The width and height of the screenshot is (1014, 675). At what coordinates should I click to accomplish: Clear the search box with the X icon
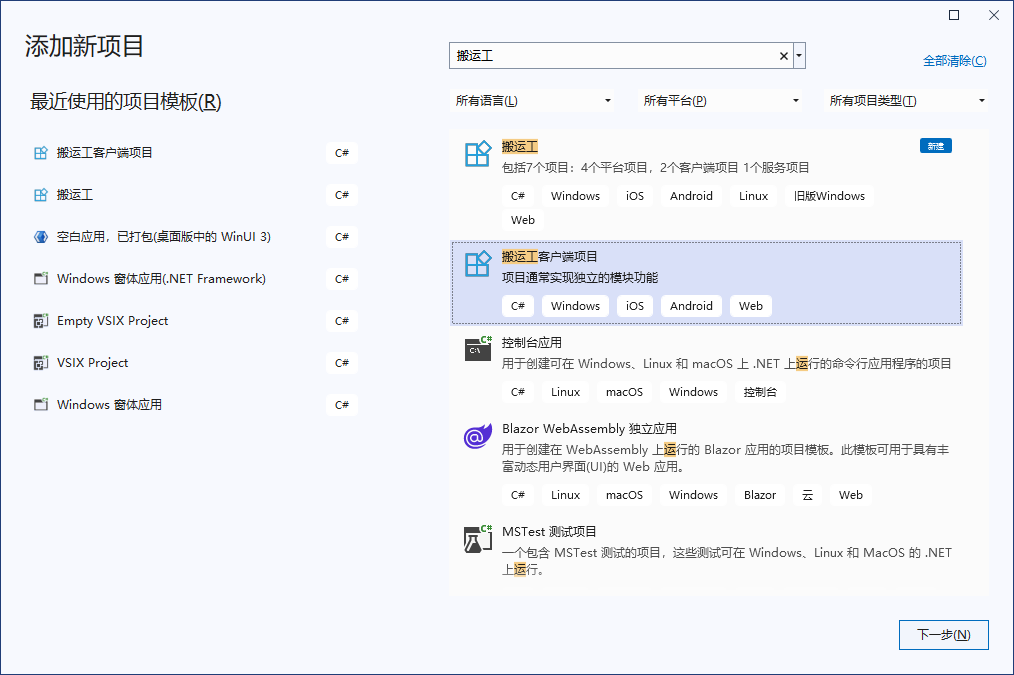(783, 56)
